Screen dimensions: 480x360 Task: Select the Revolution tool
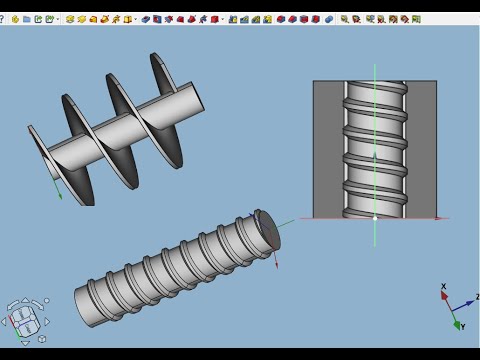81,19
